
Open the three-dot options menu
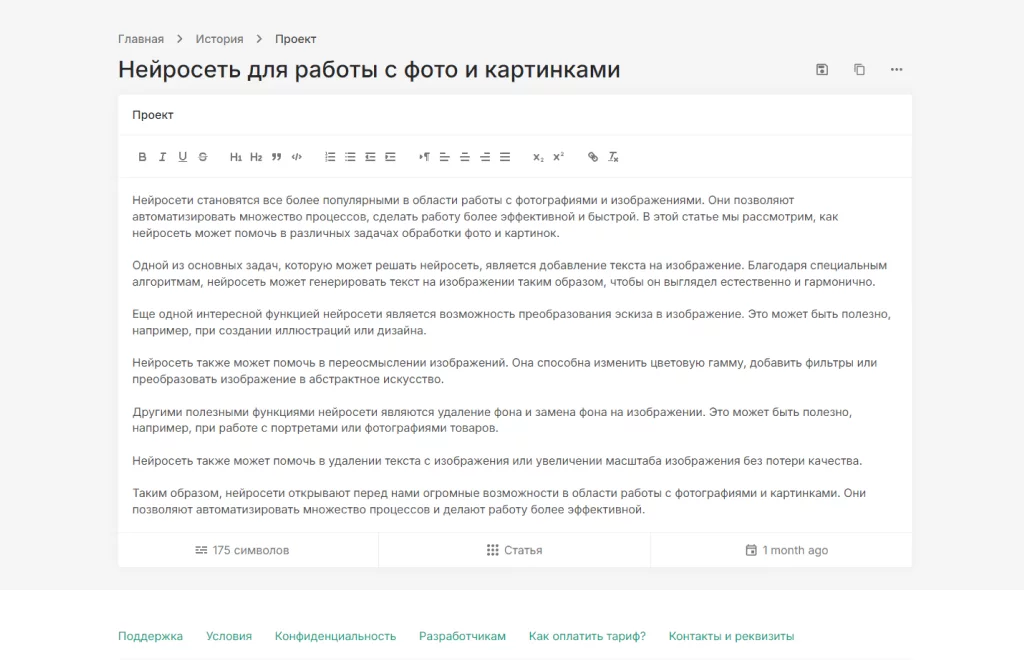[896, 68]
